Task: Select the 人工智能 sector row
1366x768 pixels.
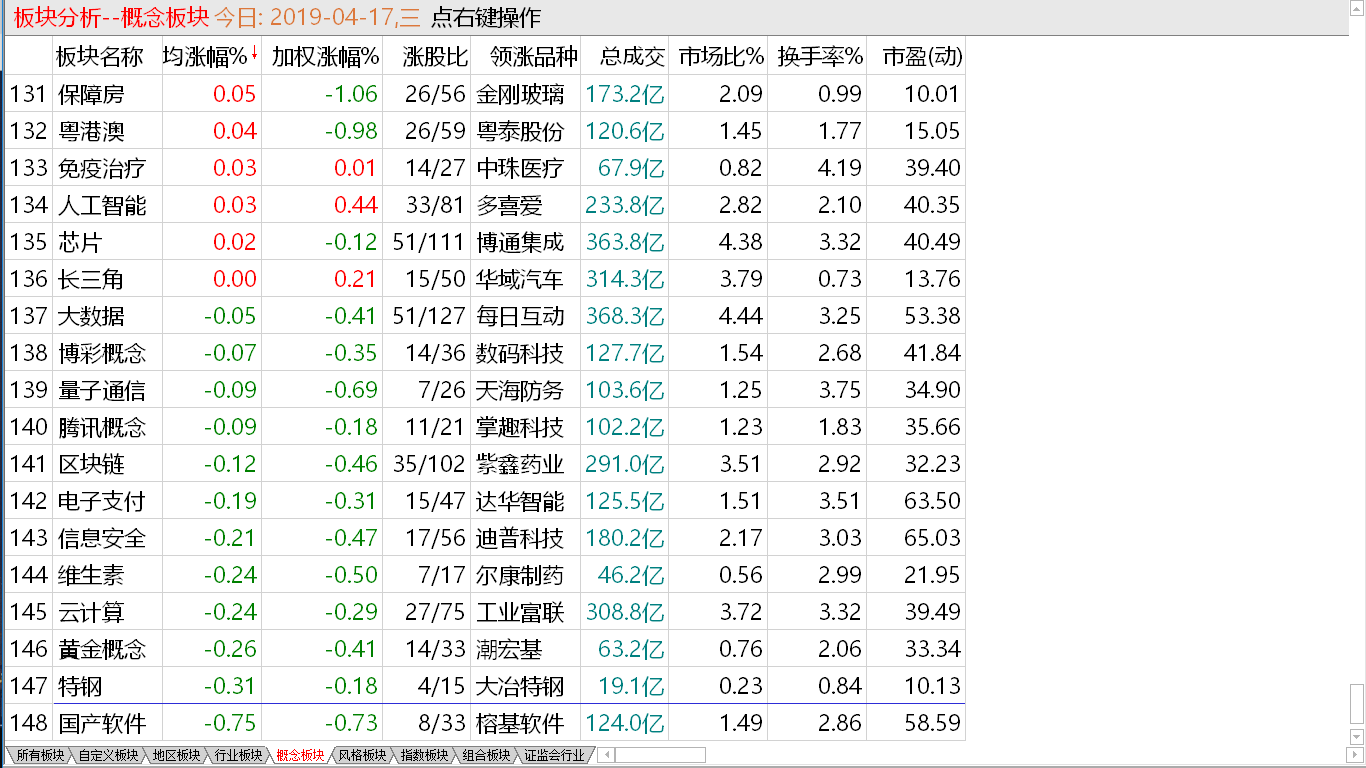Action: 486,205
